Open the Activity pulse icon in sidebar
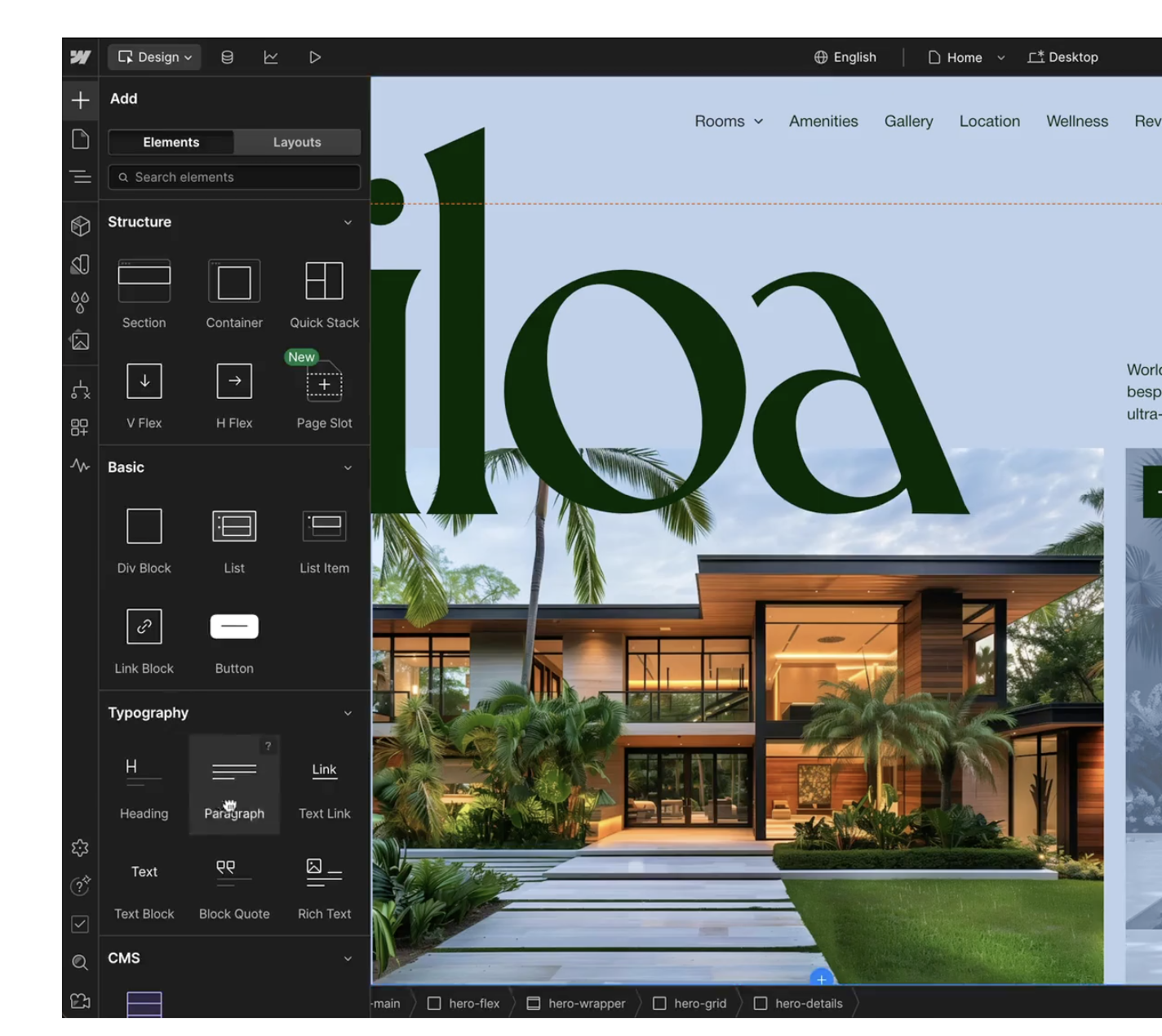The image size is (1162, 1036). coord(80,466)
